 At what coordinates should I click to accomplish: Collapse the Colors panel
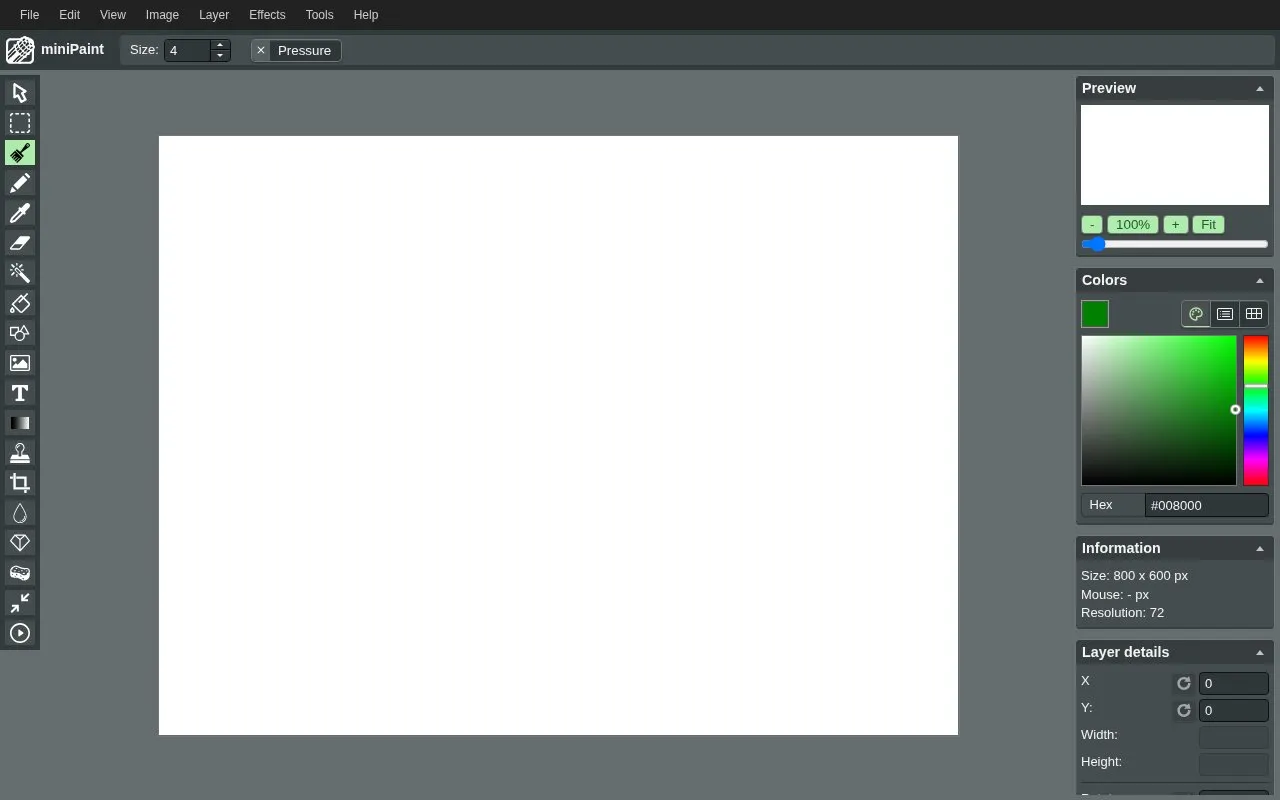click(1260, 281)
